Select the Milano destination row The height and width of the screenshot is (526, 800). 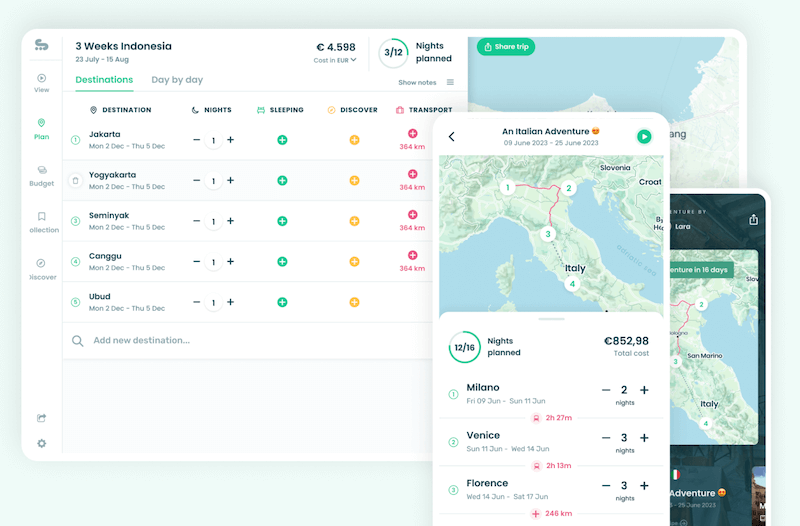tap(551, 394)
